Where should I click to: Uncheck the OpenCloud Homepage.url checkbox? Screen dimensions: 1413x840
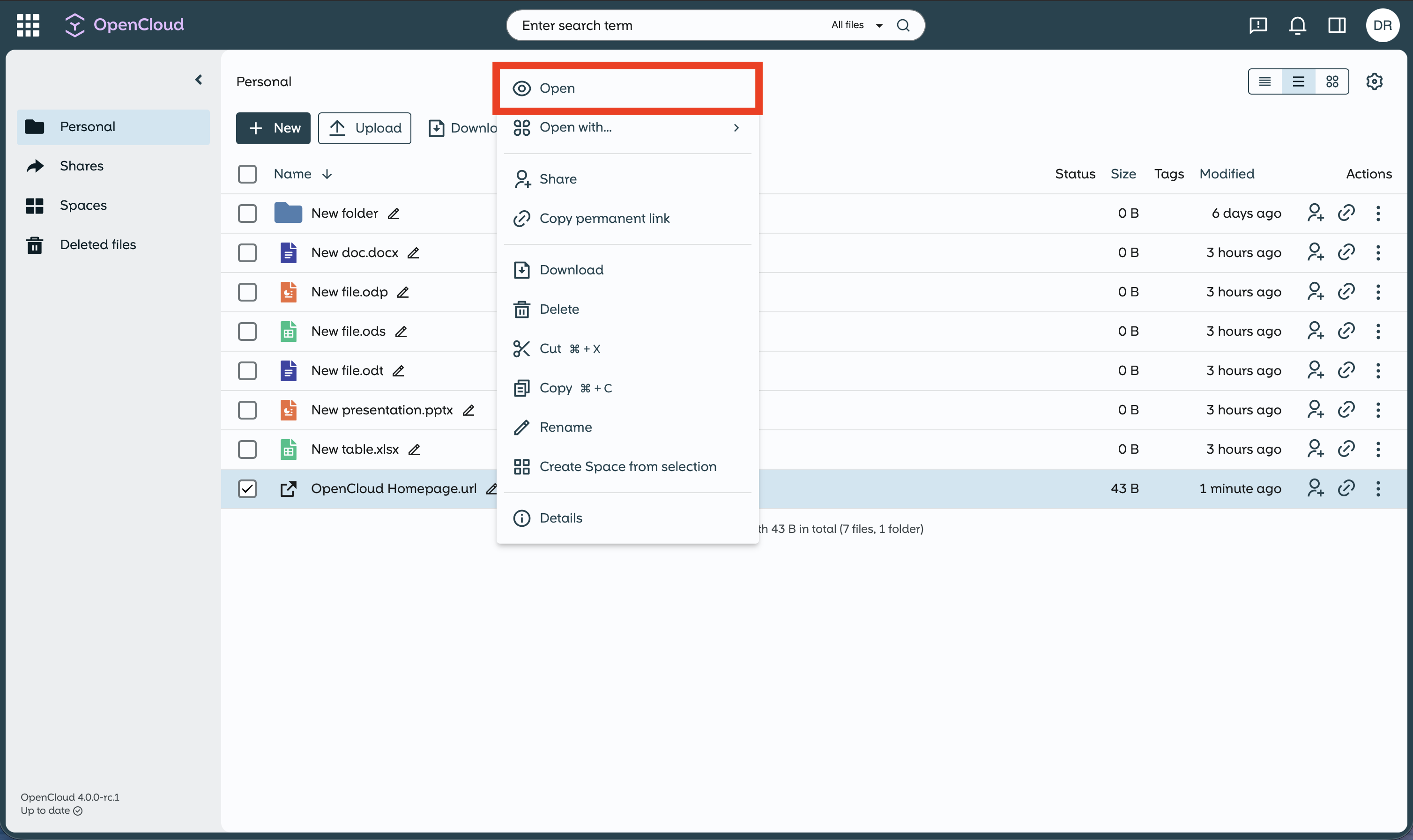tap(247, 488)
